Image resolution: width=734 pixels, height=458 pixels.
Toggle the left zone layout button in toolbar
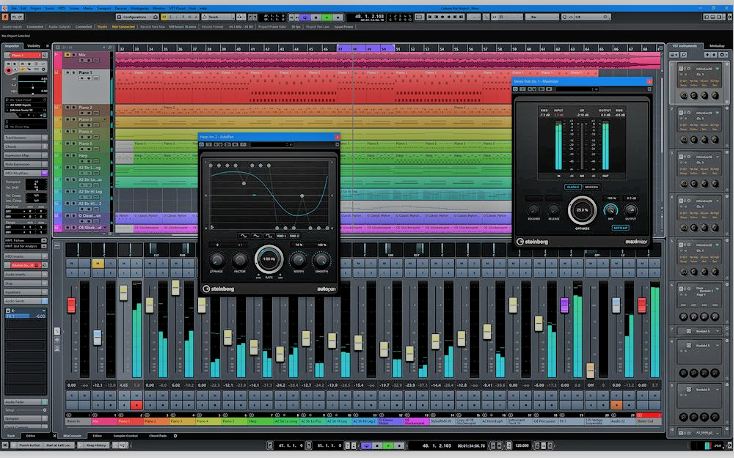click(706, 17)
